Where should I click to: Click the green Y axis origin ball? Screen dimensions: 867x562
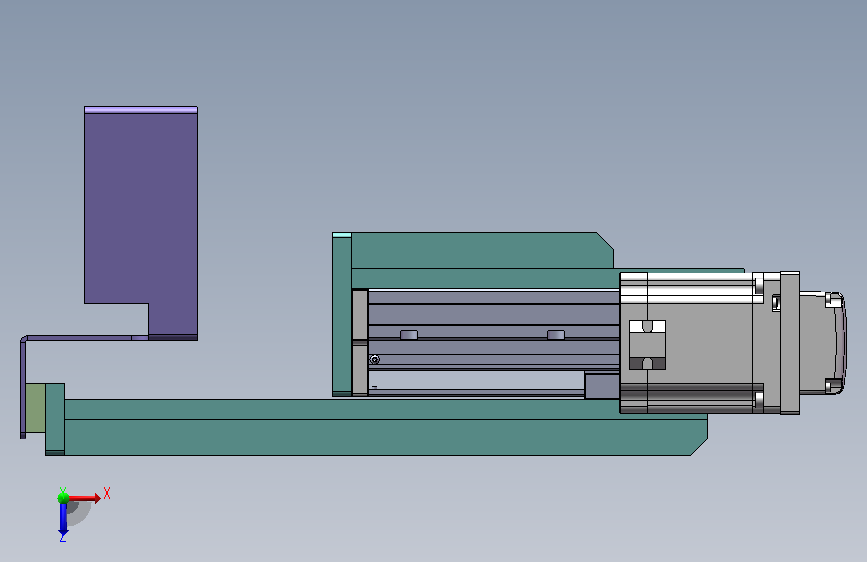(64, 498)
